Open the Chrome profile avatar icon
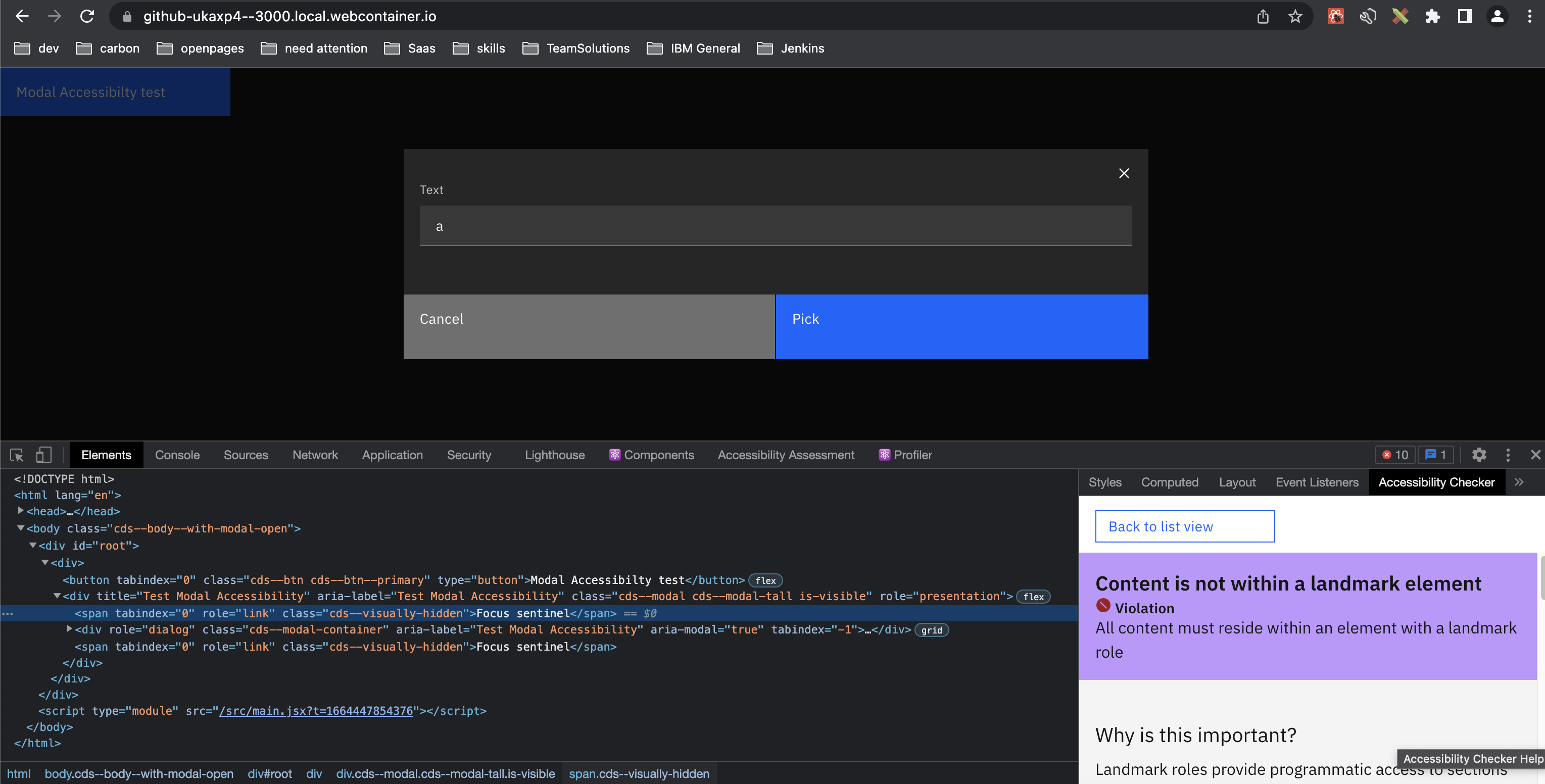The height and width of the screenshot is (784, 1545). point(1497,16)
